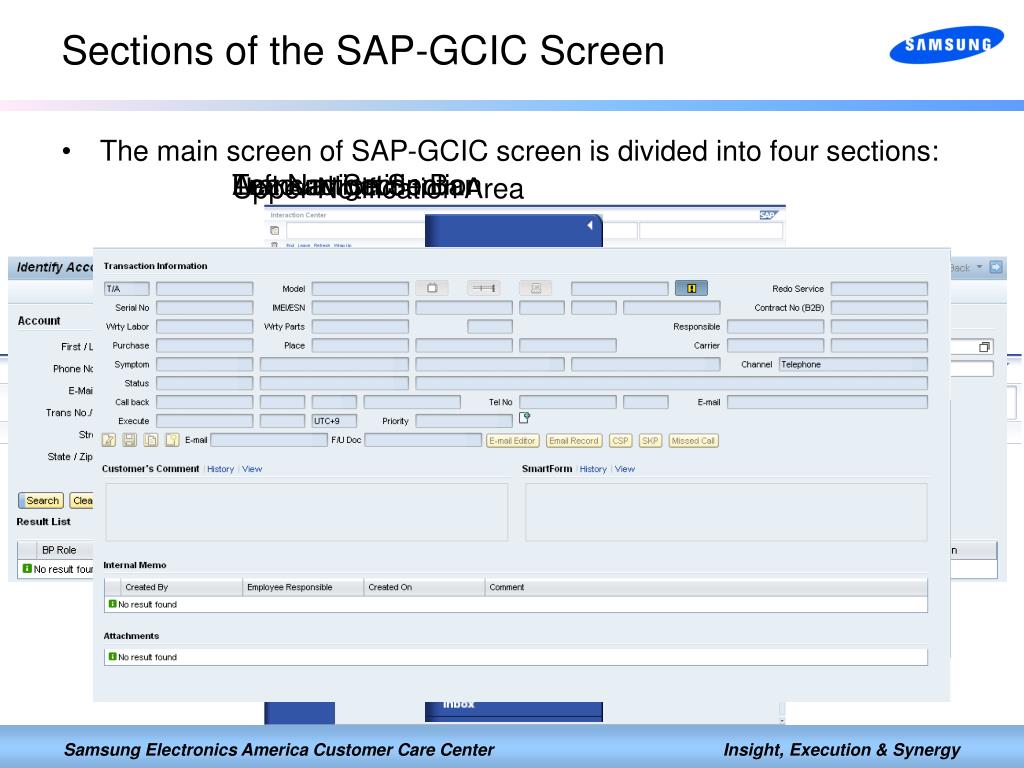Click the Wrty Labor input field

point(204,327)
